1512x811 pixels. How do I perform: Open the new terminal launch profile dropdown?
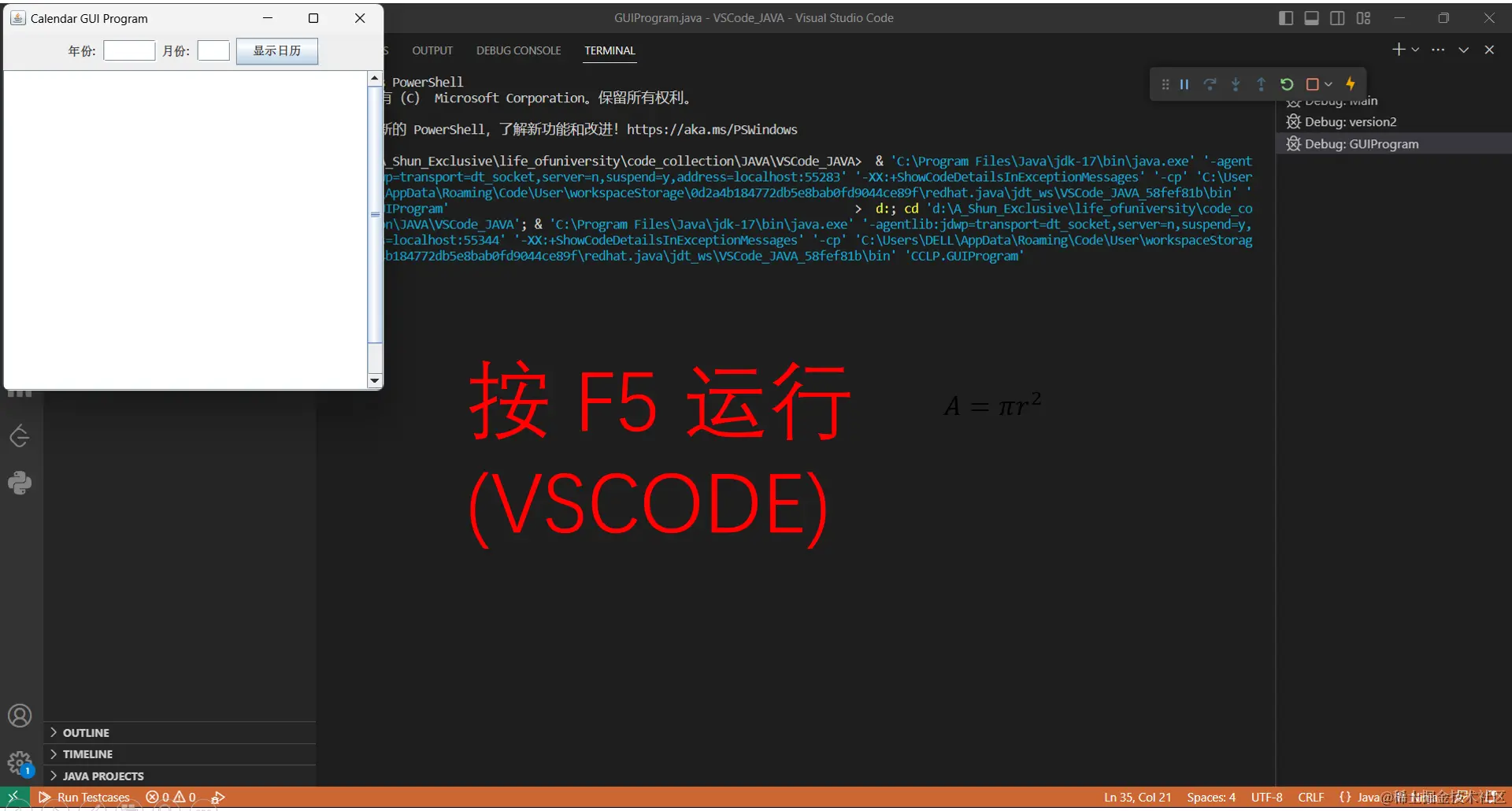[1415, 50]
